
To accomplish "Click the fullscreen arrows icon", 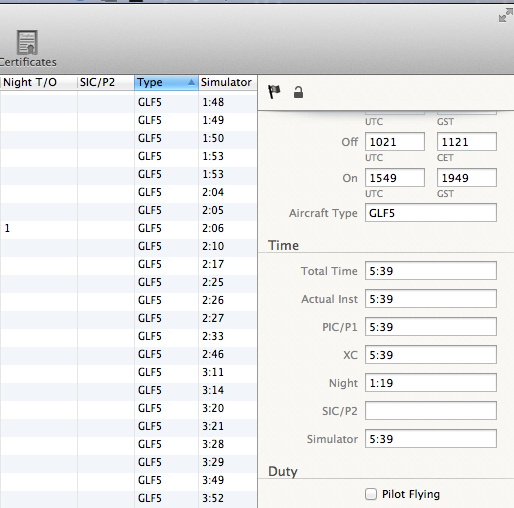I will tap(505, 15).
